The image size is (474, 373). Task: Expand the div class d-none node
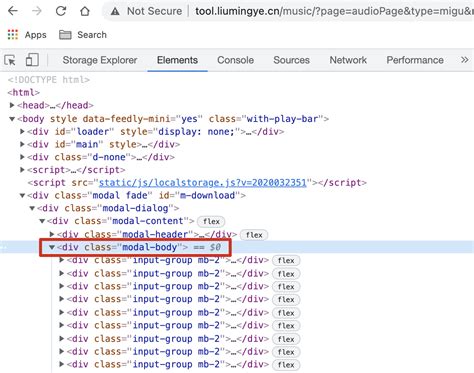pos(22,157)
